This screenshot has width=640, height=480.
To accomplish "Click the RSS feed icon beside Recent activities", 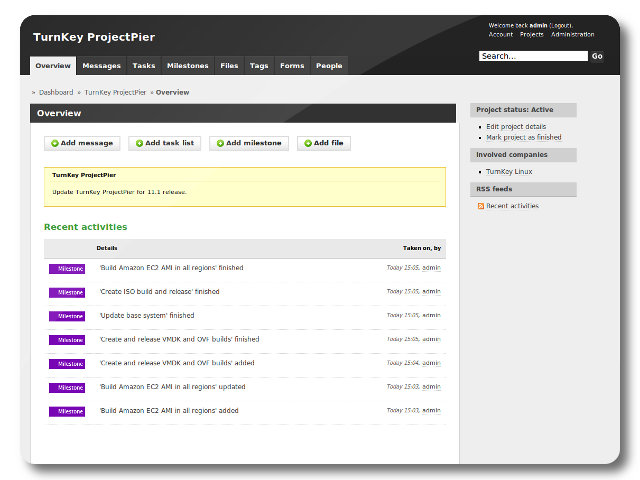I will pos(481,206).
